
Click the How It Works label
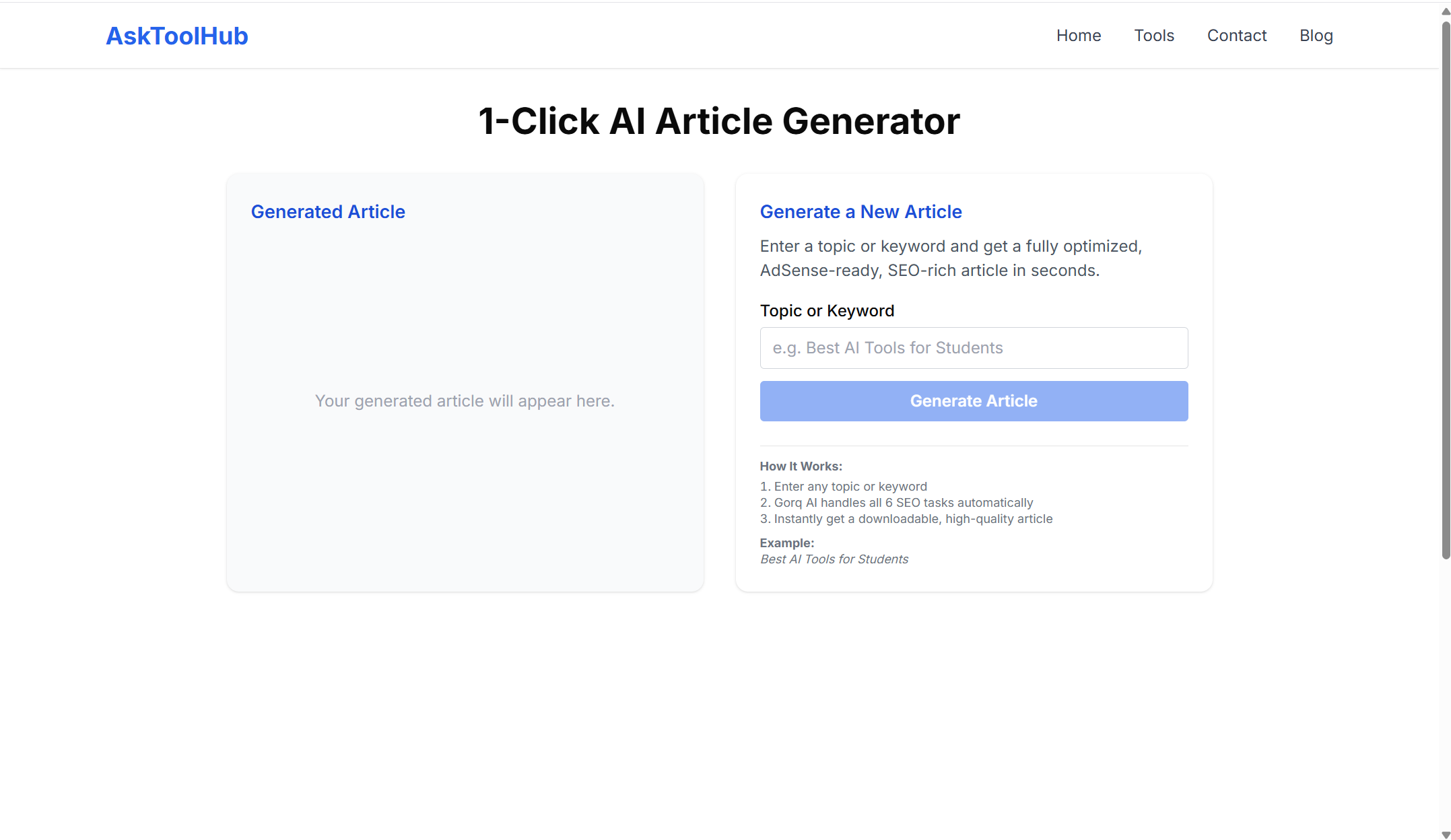(801, 466)
